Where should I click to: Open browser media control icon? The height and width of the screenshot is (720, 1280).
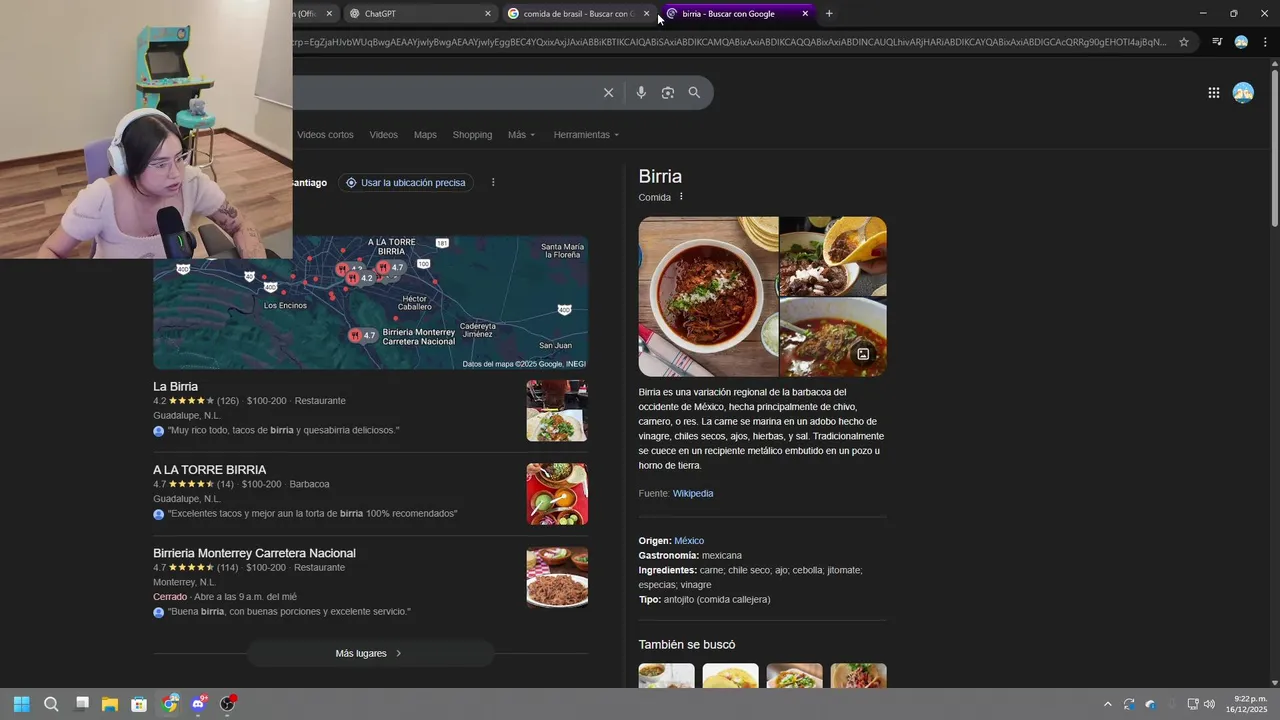(1217, 42)
